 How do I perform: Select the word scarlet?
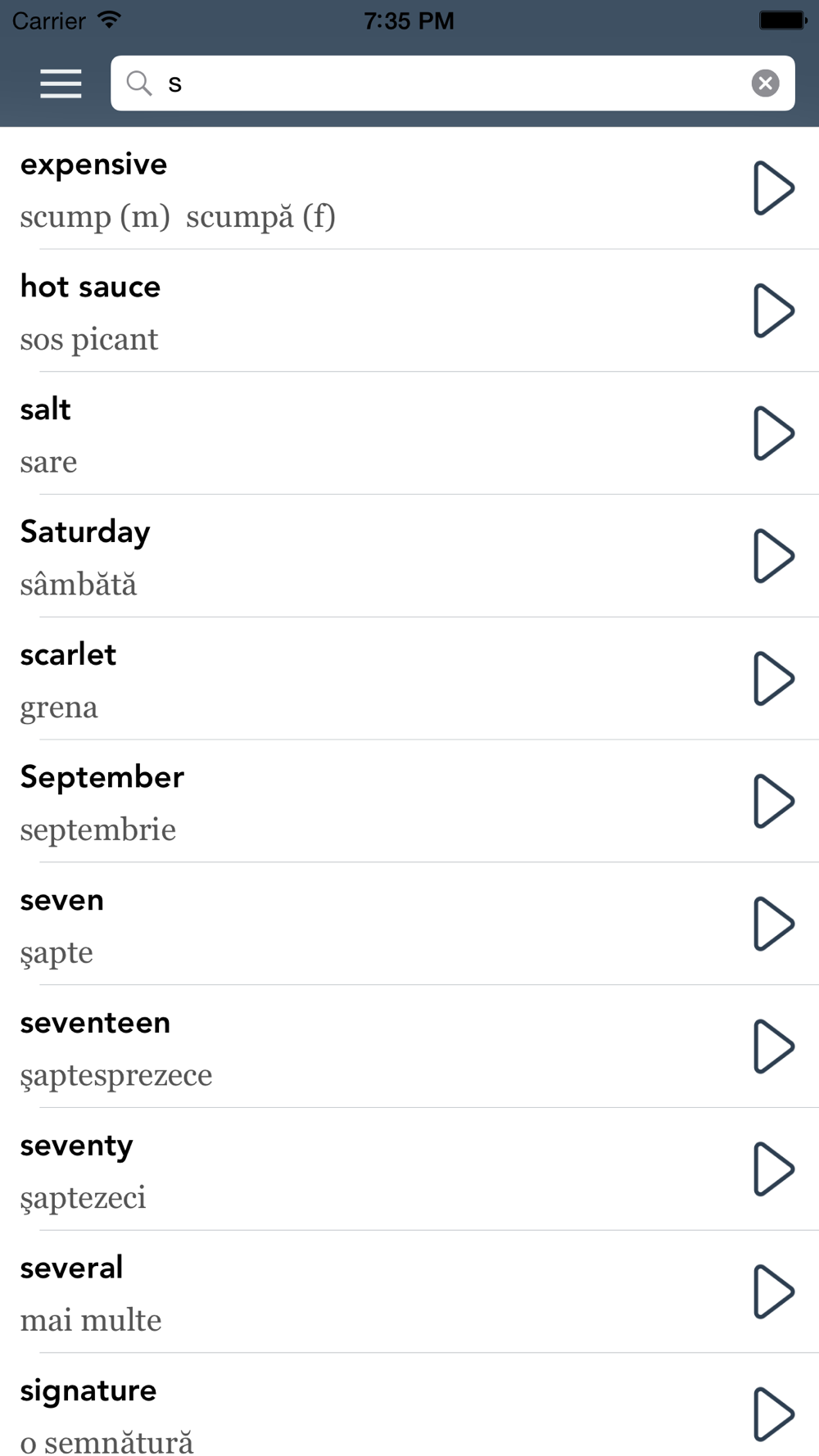(x=68, y=654)
